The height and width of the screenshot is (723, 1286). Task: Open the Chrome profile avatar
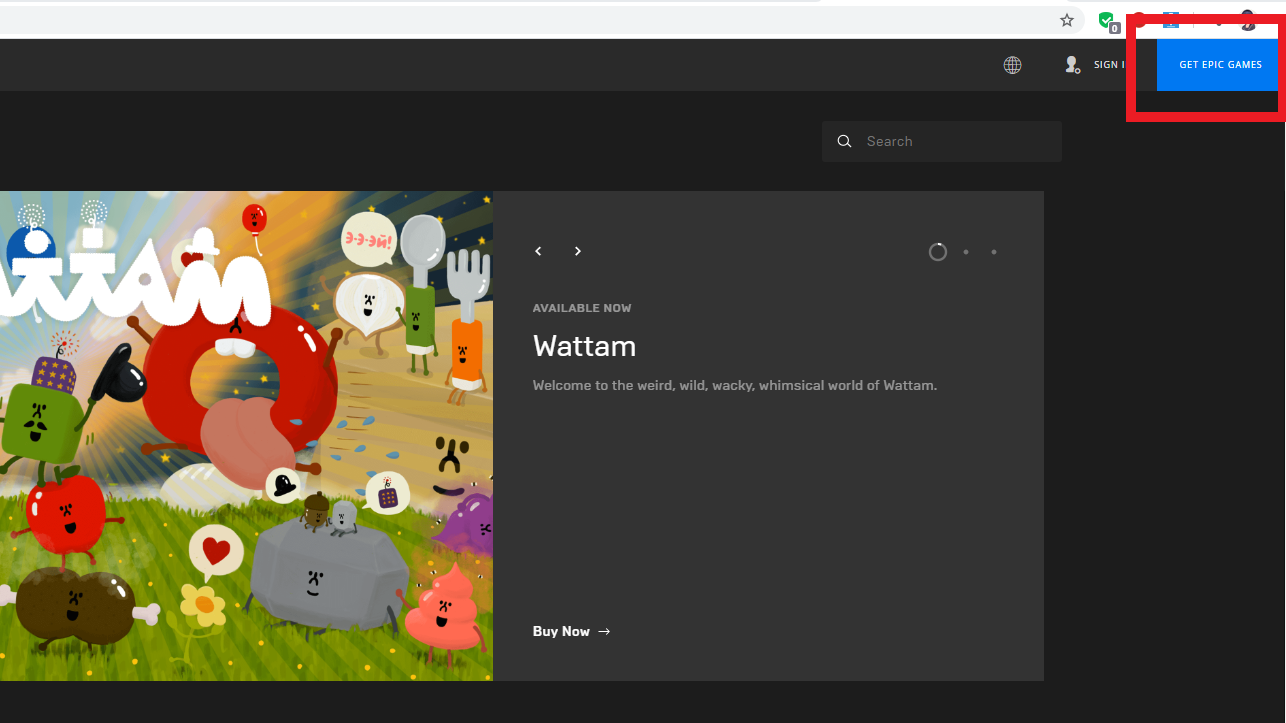click(1248, 18)
